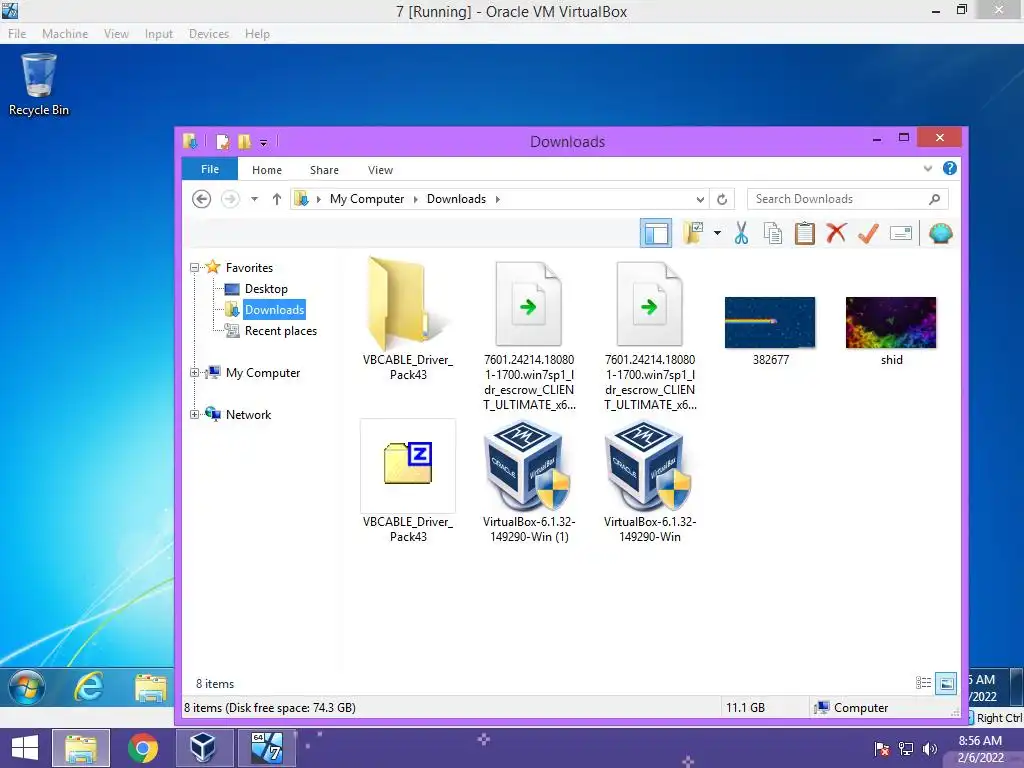
Task: Toggle the navigation pane layout button
Action: click(x=656, y=233)
